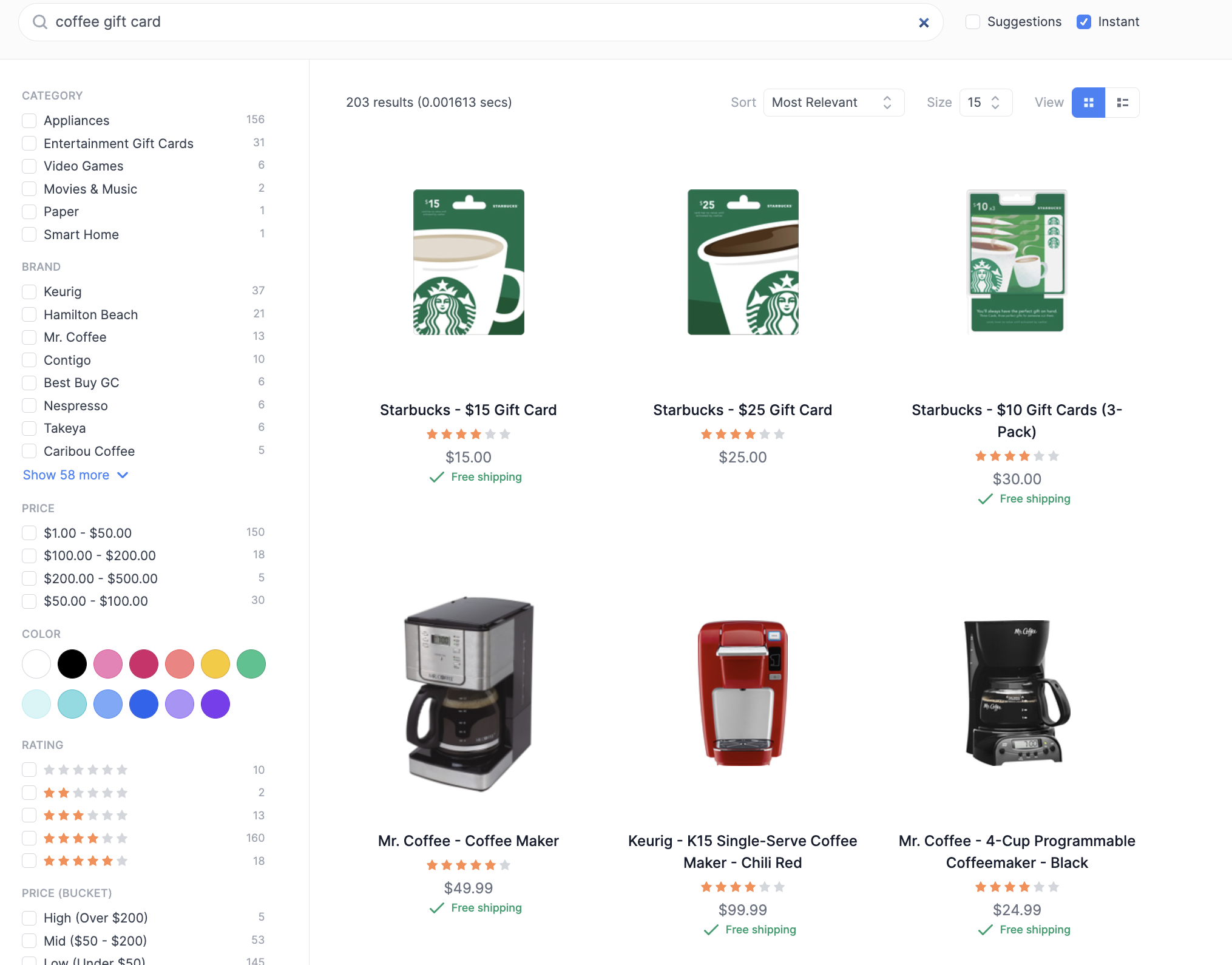Screen dimensions: 1232x965
Task: Filter by three-star rating row
Action: pos(29,815)
